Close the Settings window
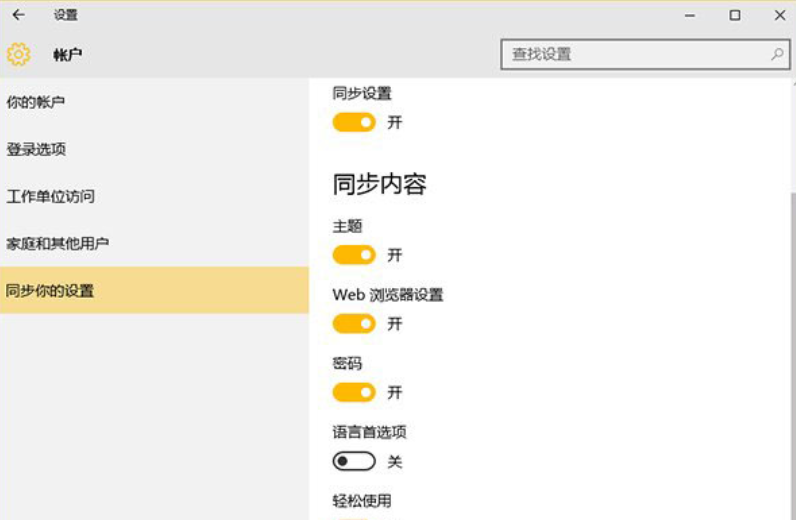Image resolution: width=796 pixels, height=520 pixels. coord(780,15)
